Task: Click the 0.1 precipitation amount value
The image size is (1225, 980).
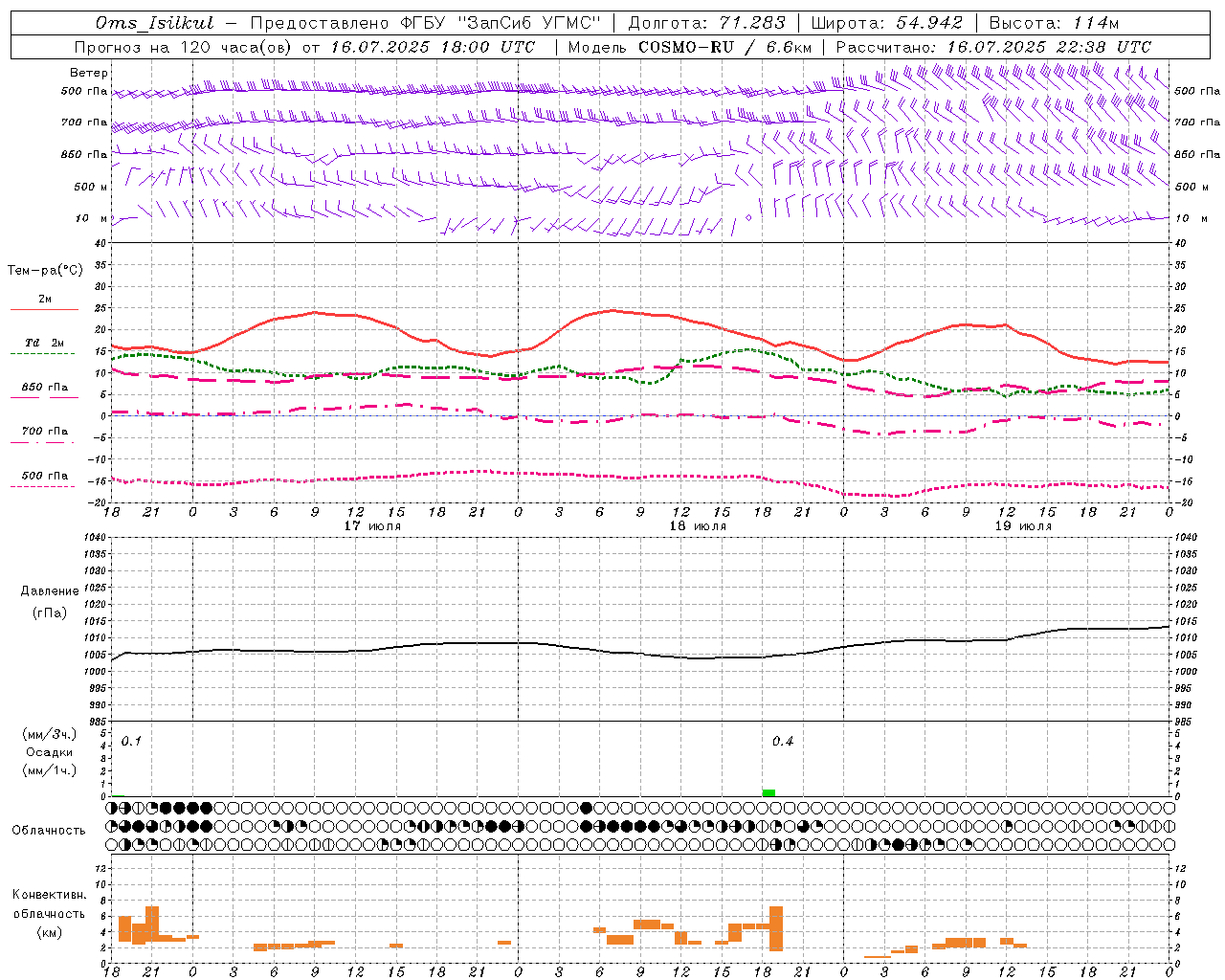Action: (x=131, y=742)
